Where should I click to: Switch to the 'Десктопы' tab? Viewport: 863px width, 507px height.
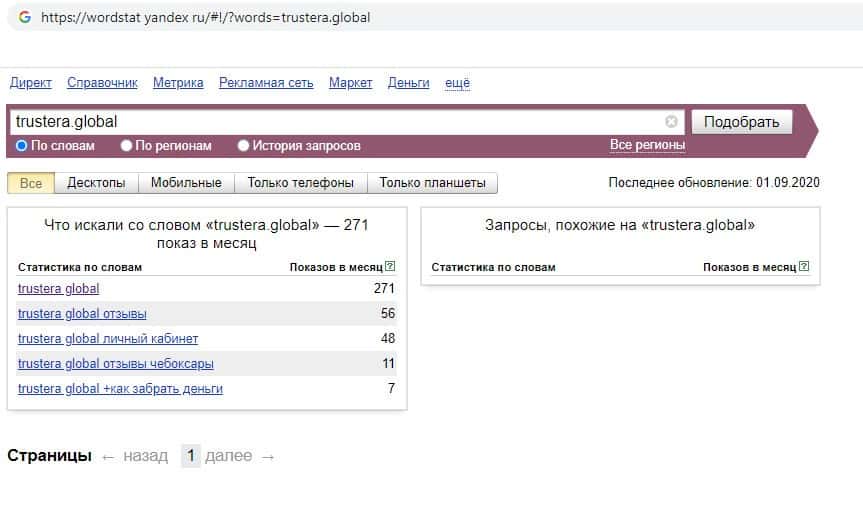96,183
